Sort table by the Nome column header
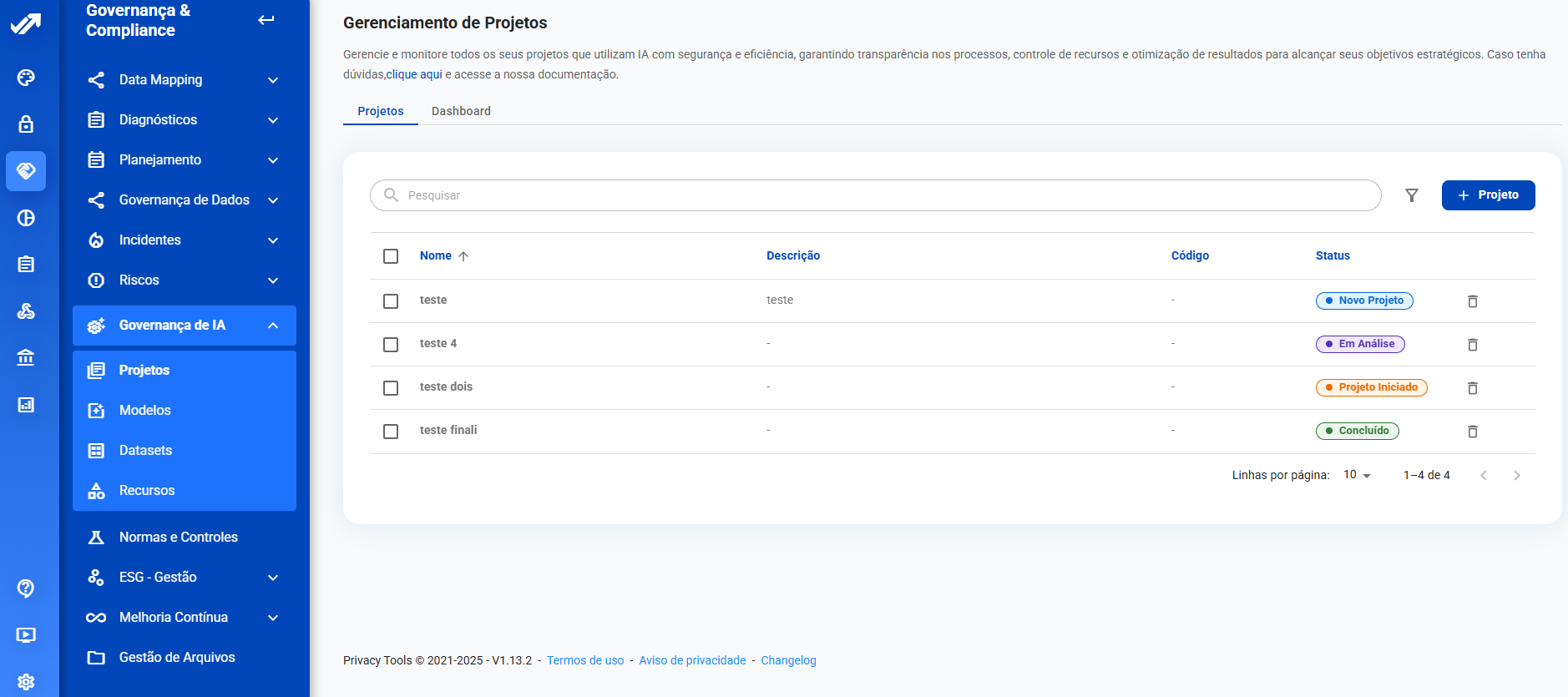This screenshot has width=1568, height=697. pyautogui.click(x=436, y=256)
